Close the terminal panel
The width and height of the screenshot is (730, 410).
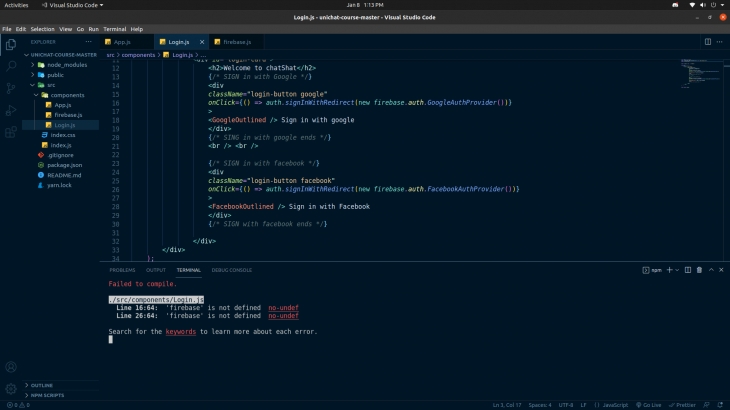click(x=721, y=270)
